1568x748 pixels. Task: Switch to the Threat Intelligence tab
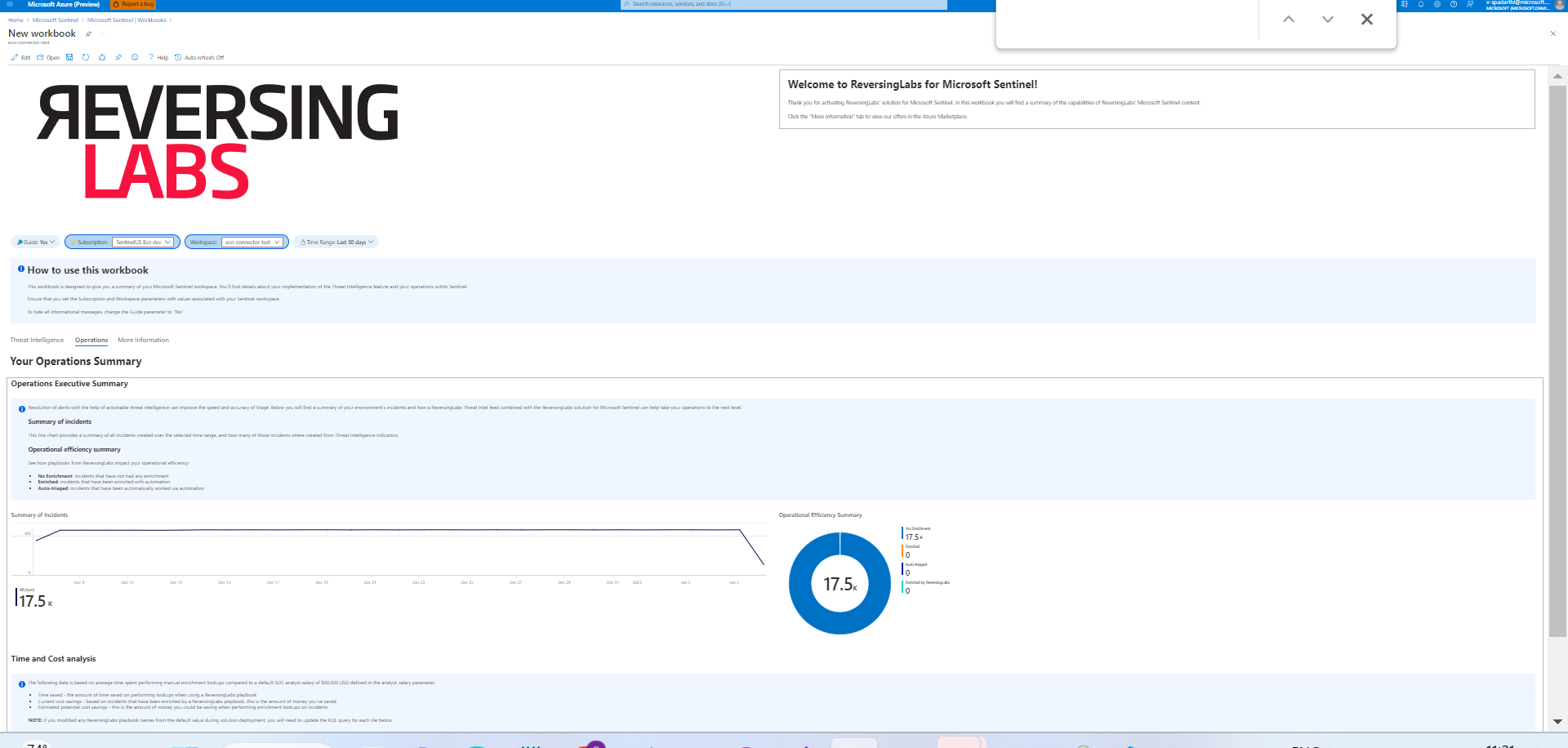[x=37, y=340]
